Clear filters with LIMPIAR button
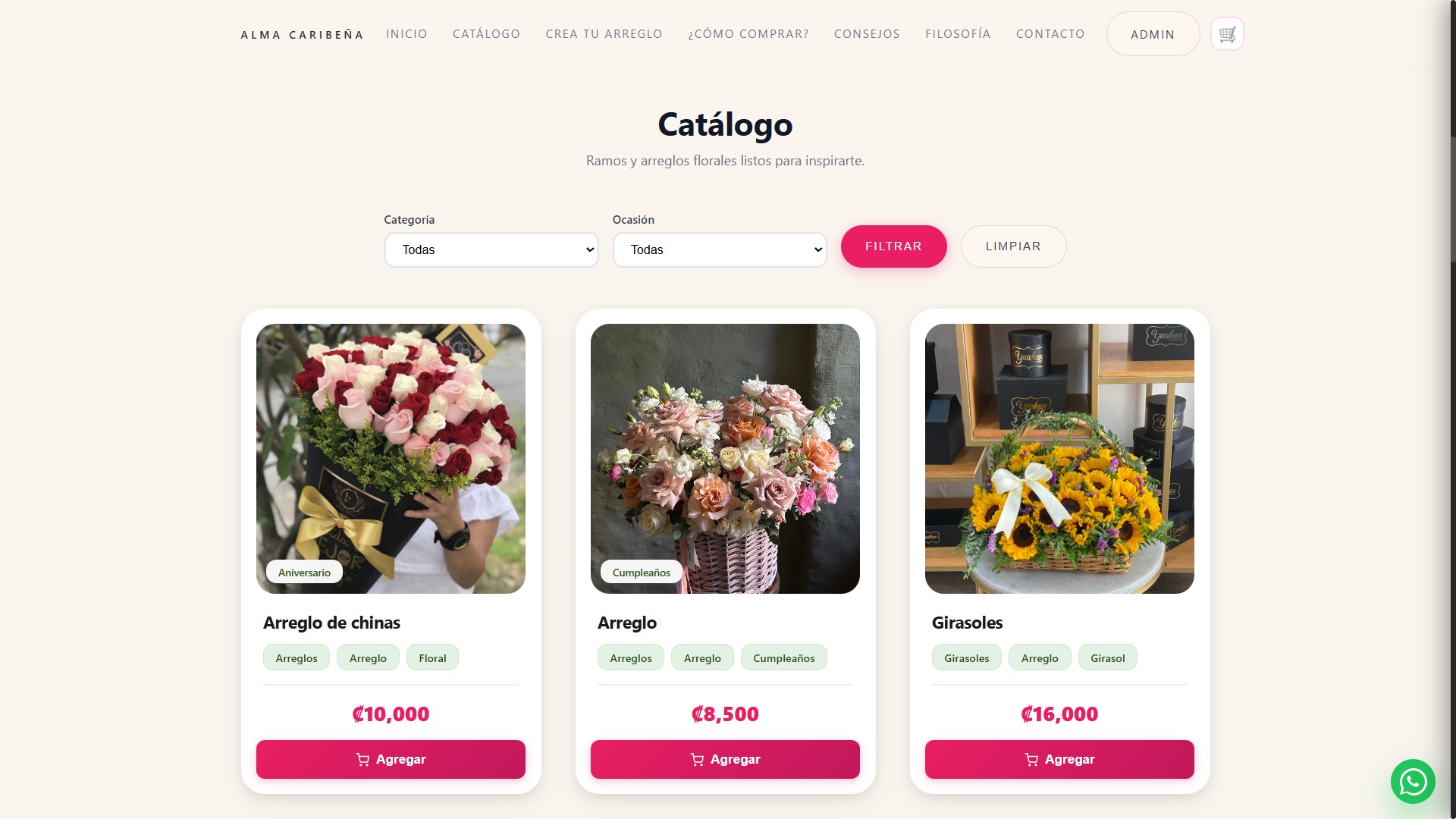Viewport: 1456px width, 819px height. (1013, 246)
